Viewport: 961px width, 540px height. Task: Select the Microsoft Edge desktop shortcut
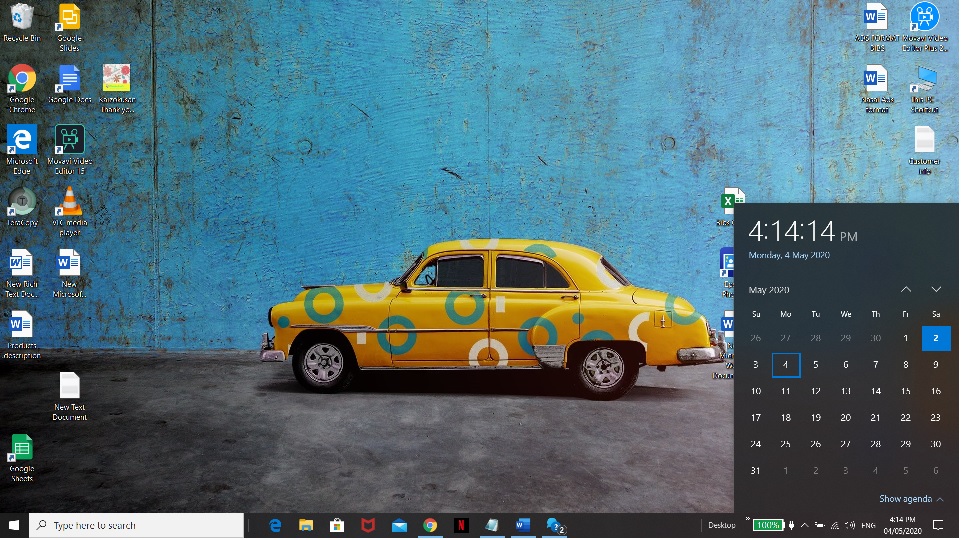click(21, 150)
